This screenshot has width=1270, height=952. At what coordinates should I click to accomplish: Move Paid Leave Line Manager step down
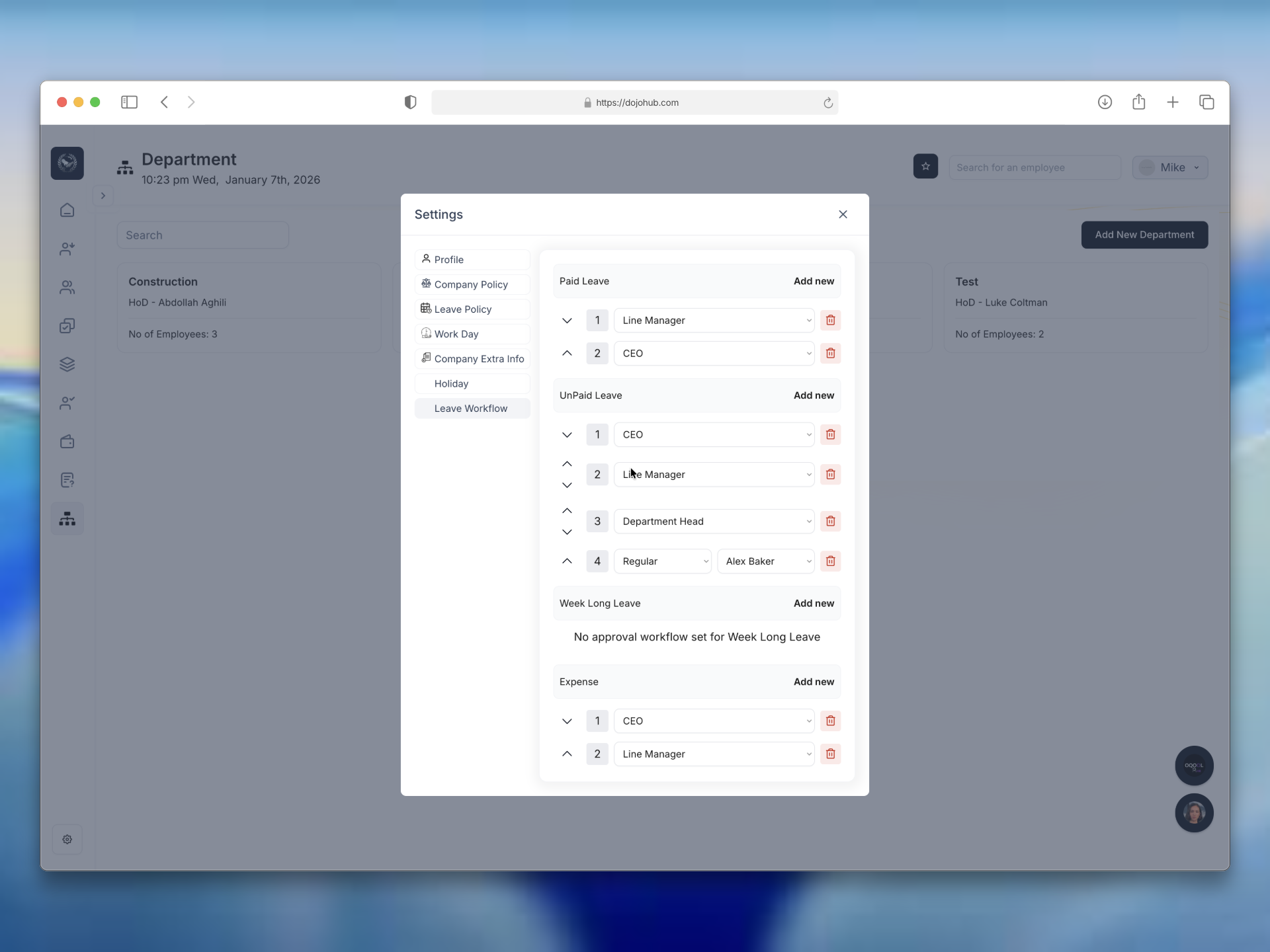(567, 321)
